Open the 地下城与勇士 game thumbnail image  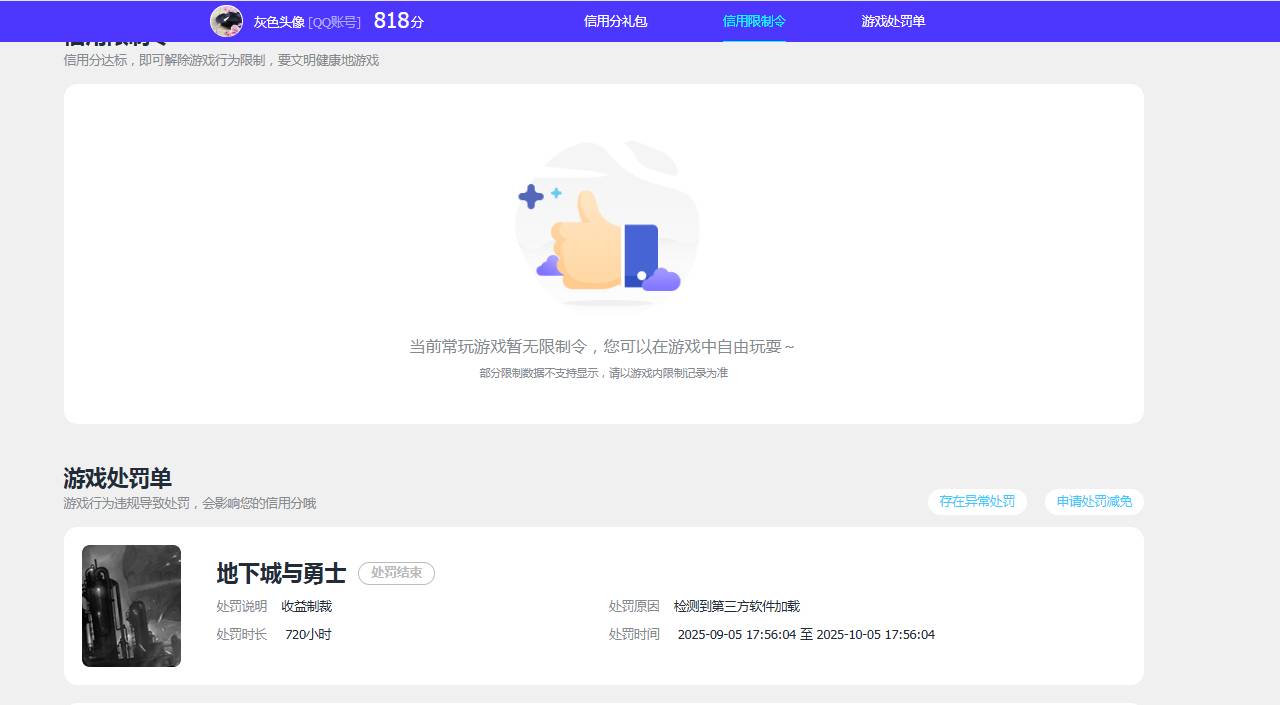click(x=131, y=606)
